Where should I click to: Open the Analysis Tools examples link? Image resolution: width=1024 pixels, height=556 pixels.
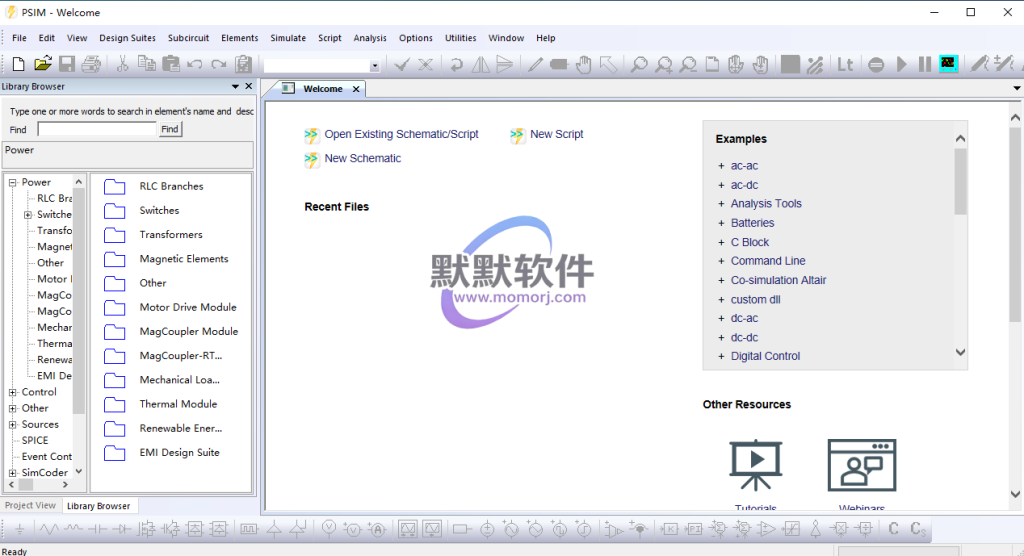click(x=766, y=204)
